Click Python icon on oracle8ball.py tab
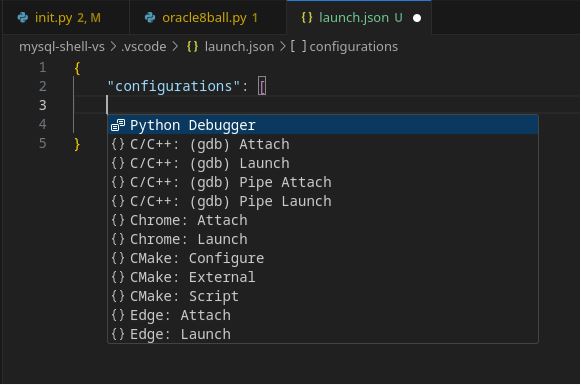This screenshot has width=581, height=386. [150, 17]
